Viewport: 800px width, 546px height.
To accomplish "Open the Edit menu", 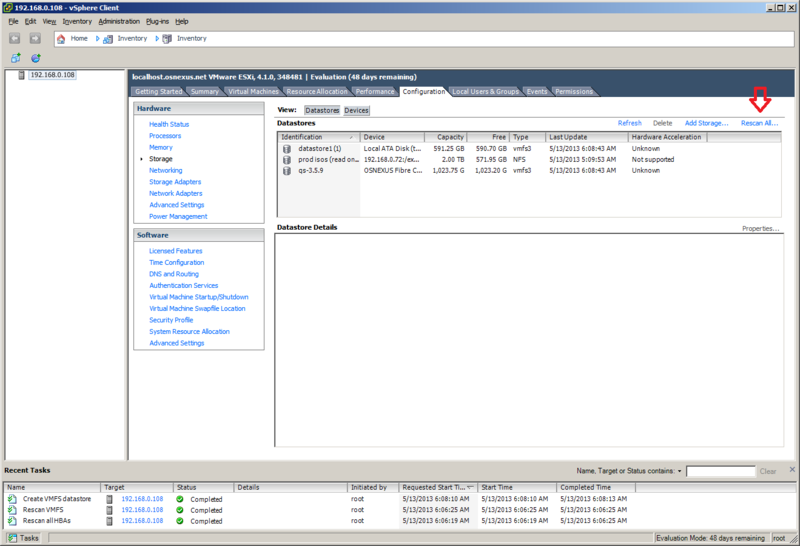I will [x=31, y=21].
